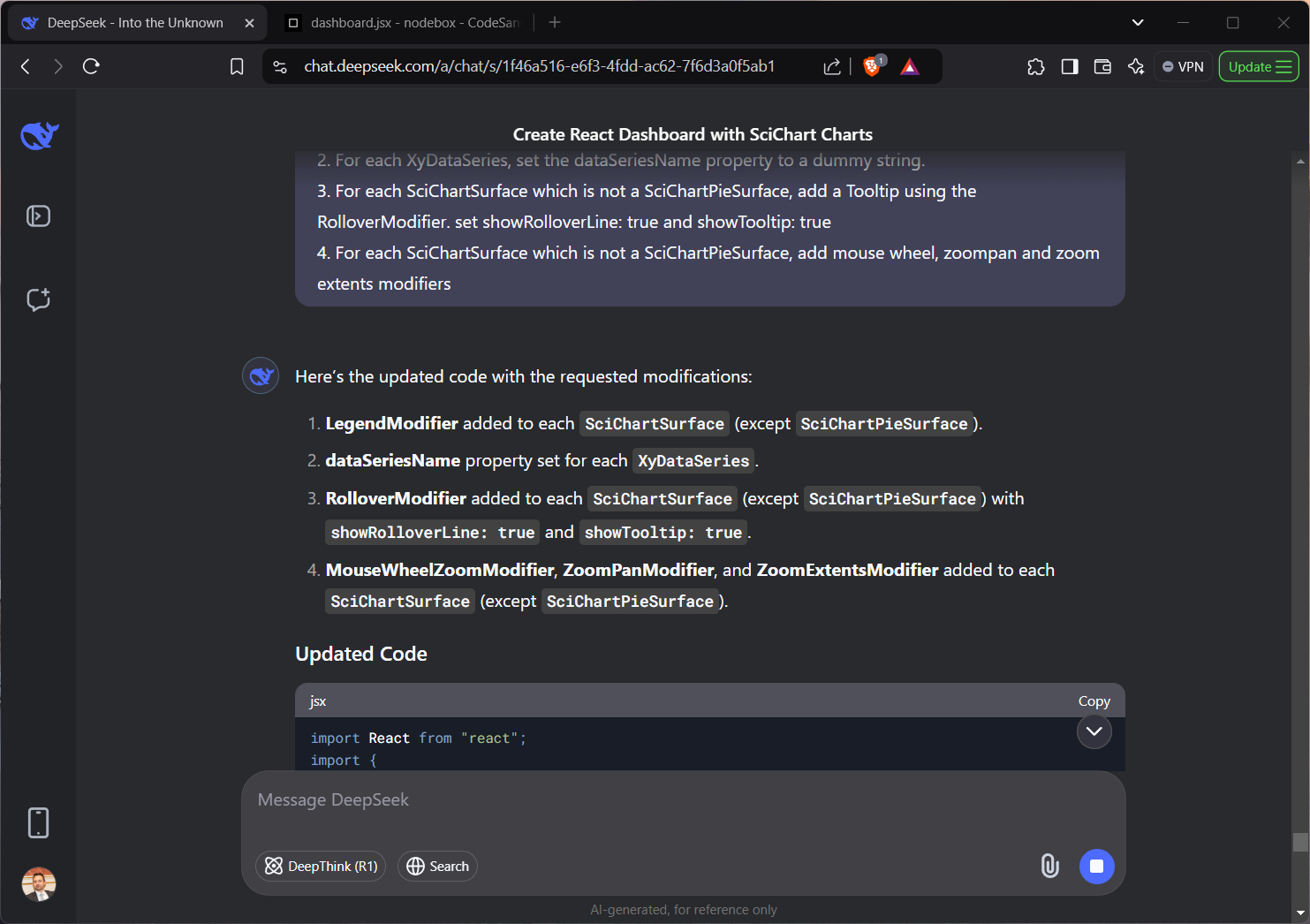
Task: Click the XyDataSeries inline code
Action: [x=693, y=461]
